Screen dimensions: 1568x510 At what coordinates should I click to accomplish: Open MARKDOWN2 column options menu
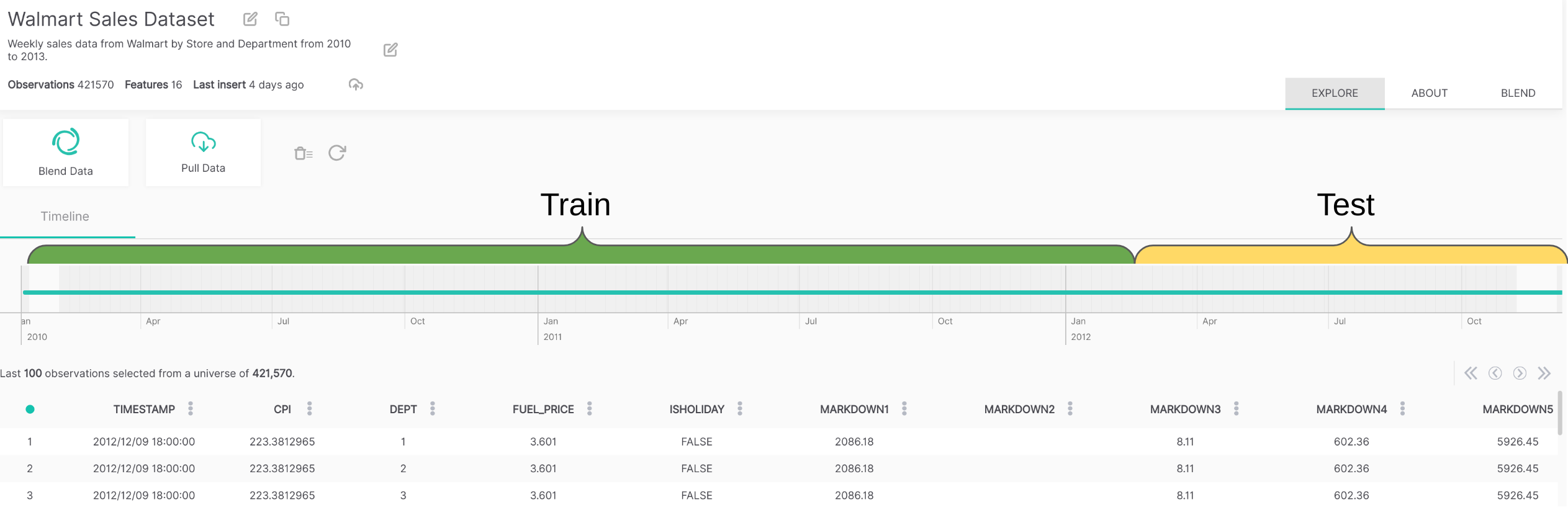[1070, 408]
